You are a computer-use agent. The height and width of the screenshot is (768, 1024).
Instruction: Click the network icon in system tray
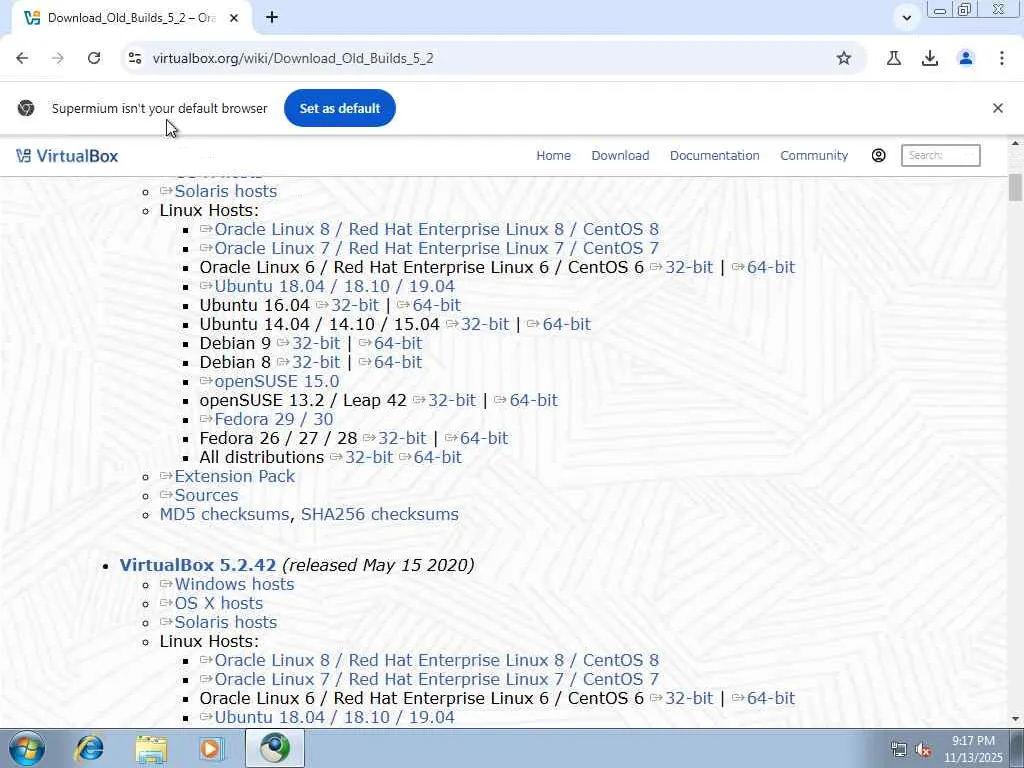pos(899,750)
